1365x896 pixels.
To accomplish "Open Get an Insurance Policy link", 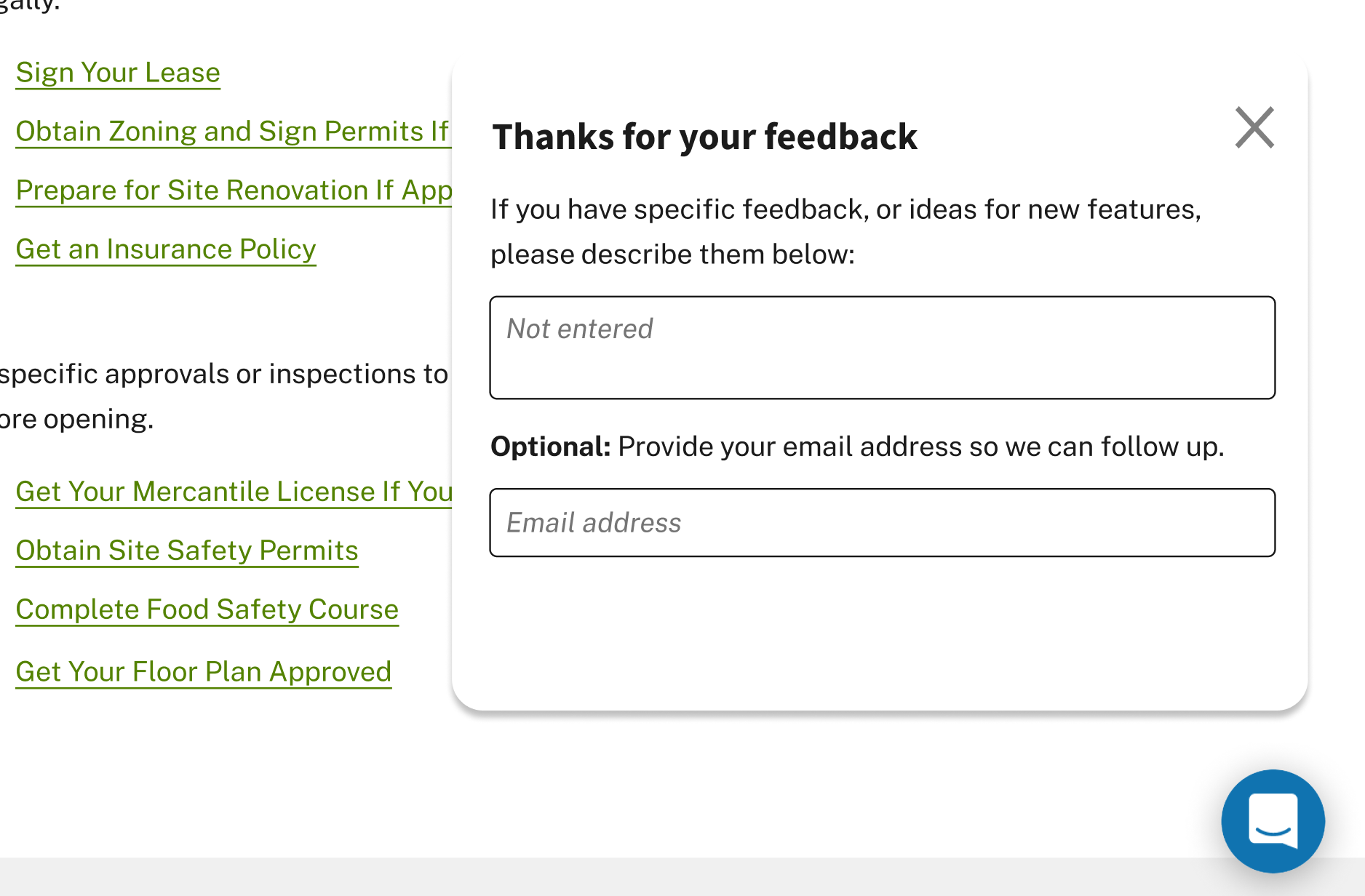I will pyautogui.click(x=165, y=249).
